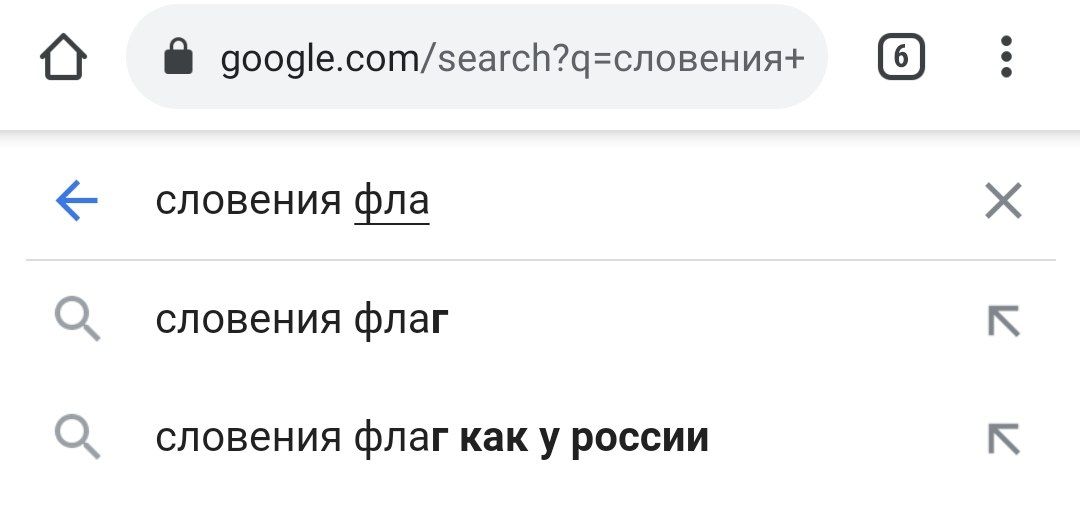
Task: Open the tab switcher showing 6 tabs
Action: pyautogui.click(x=901, y=57)
